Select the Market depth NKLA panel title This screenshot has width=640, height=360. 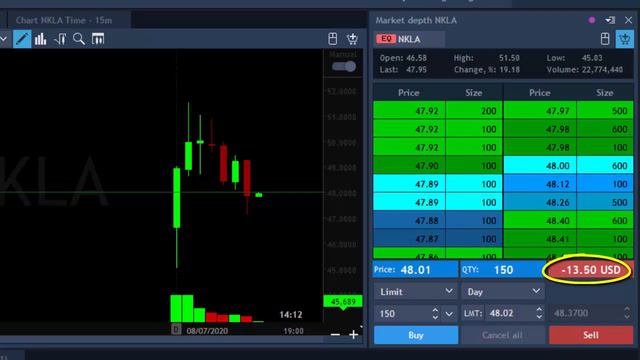416,20
